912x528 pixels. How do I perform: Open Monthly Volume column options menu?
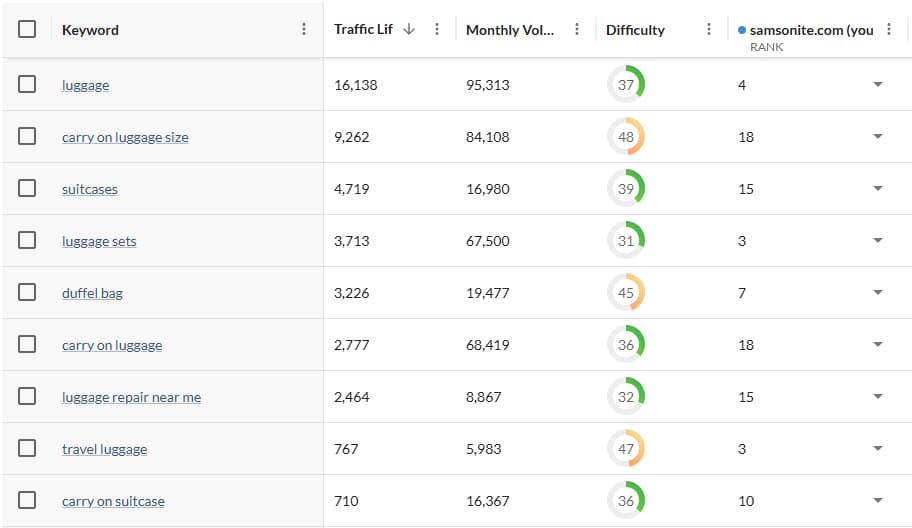[577, 30]
